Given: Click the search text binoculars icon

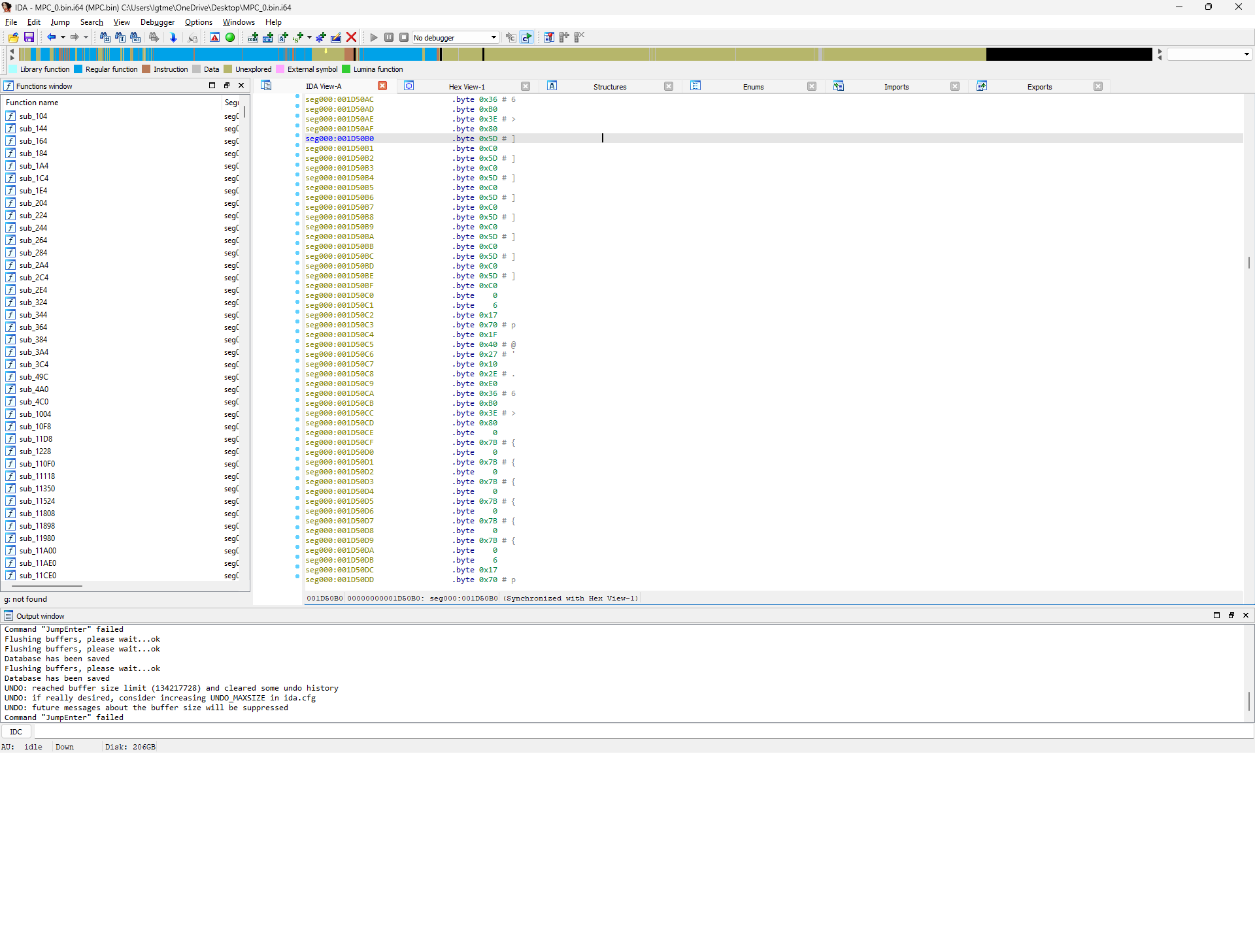Looking at the screenshot, I should 120,37.
